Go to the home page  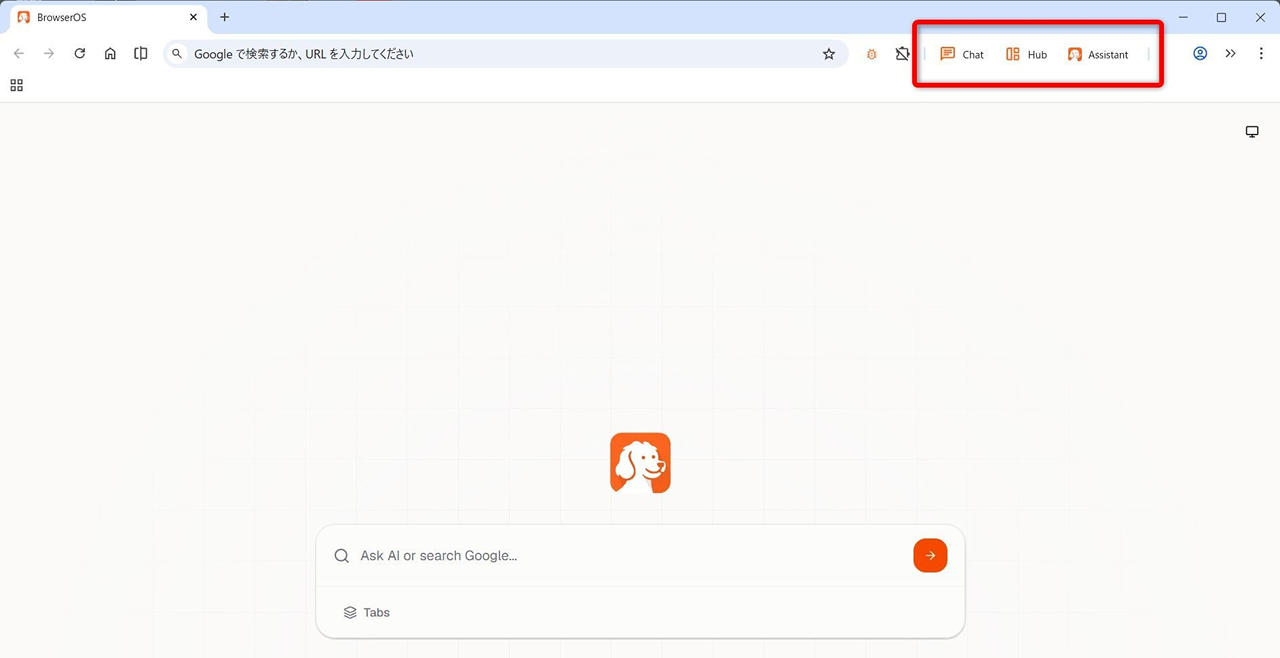pyautogui.click(x=110, y=54)
